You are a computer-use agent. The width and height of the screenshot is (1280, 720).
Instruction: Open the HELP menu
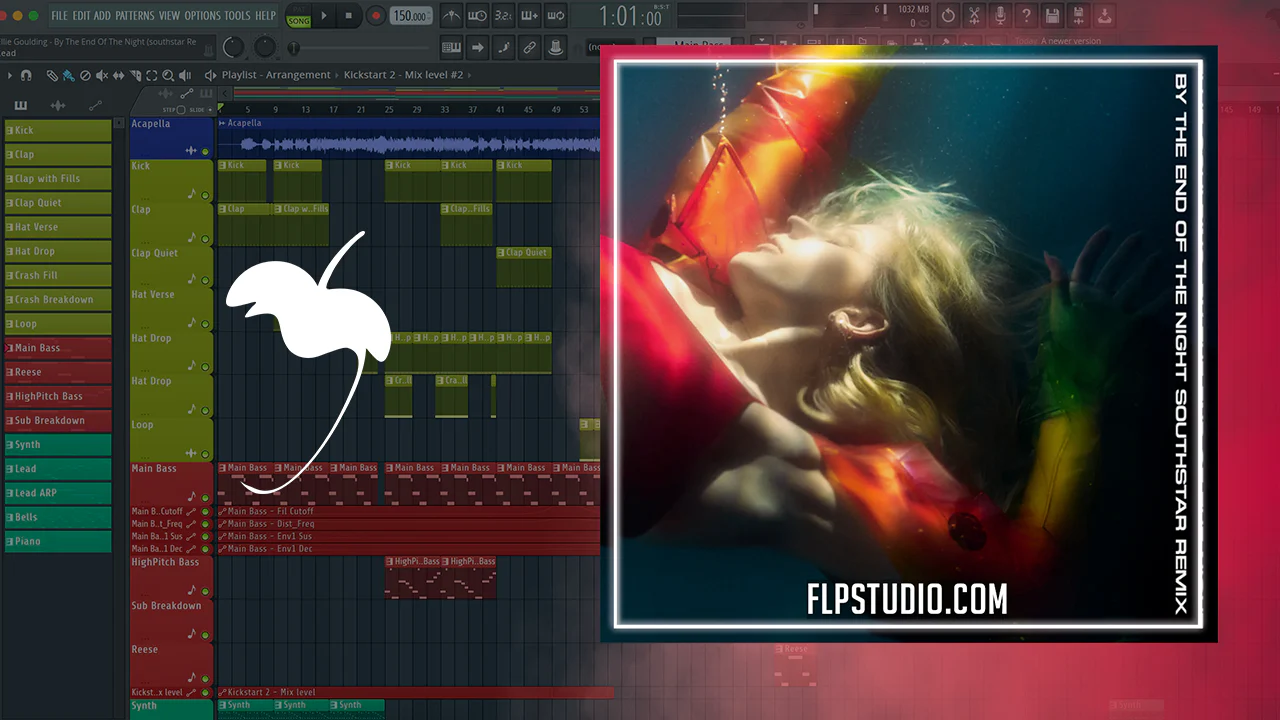(x=265, y=16)
